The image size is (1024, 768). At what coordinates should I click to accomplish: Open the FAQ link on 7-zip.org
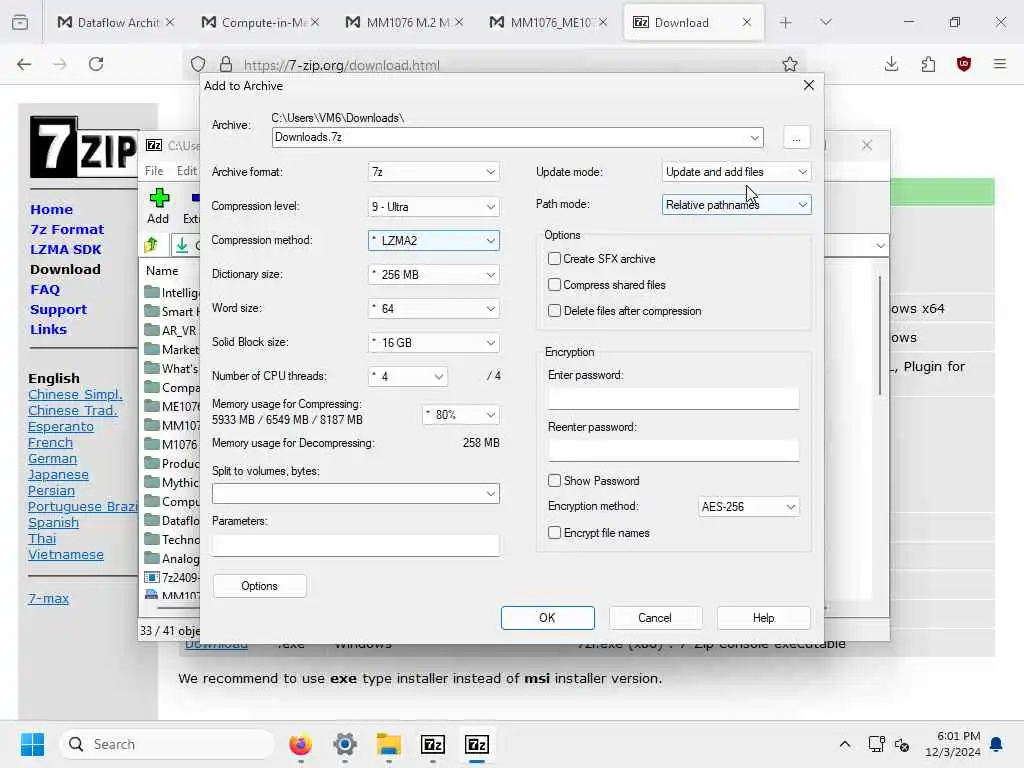(45, 289)
